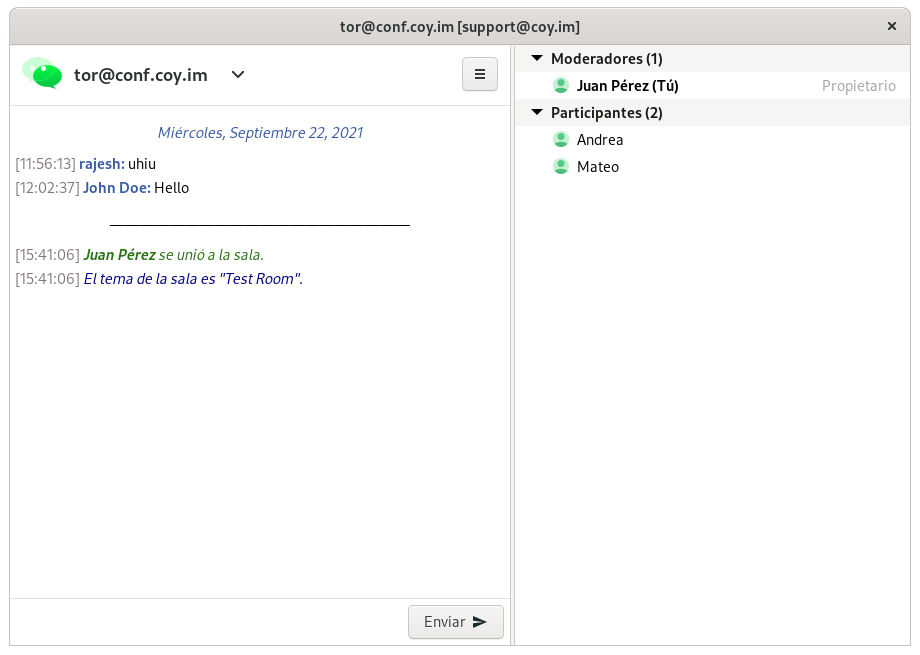
Task: Click Mateo's green avatar icon
Action: [x=561, y=167]
